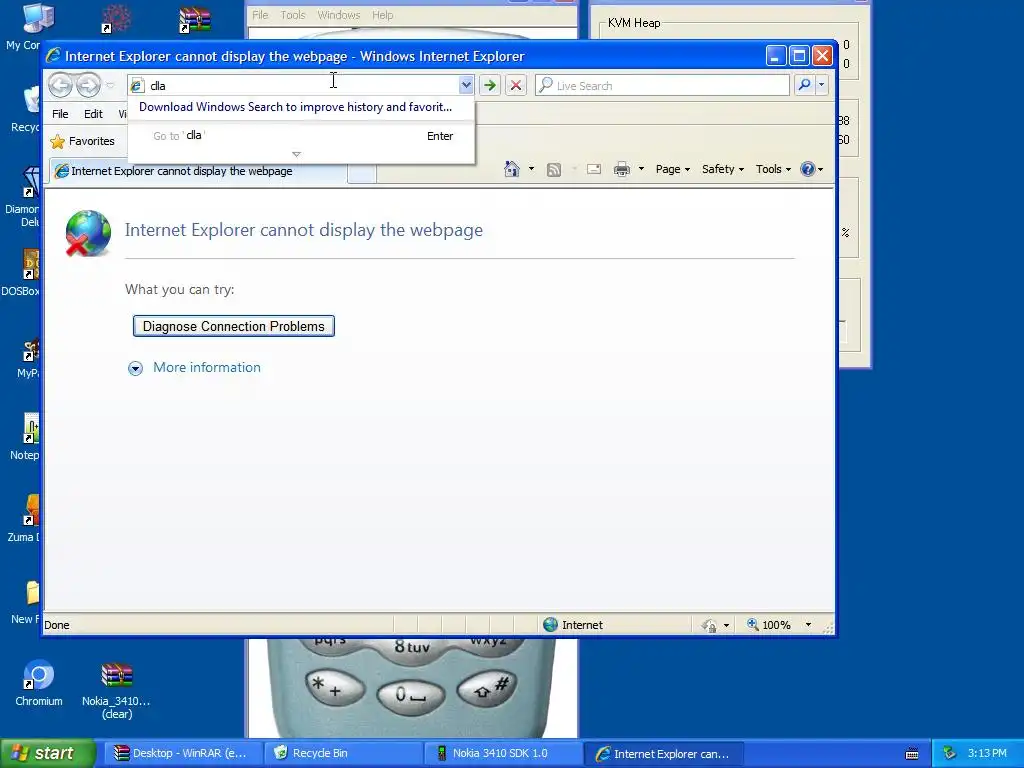Image resolution: width=1024 pixels, height=768 pixels.
Task: Click the Print icon
Action: point(622,170)
